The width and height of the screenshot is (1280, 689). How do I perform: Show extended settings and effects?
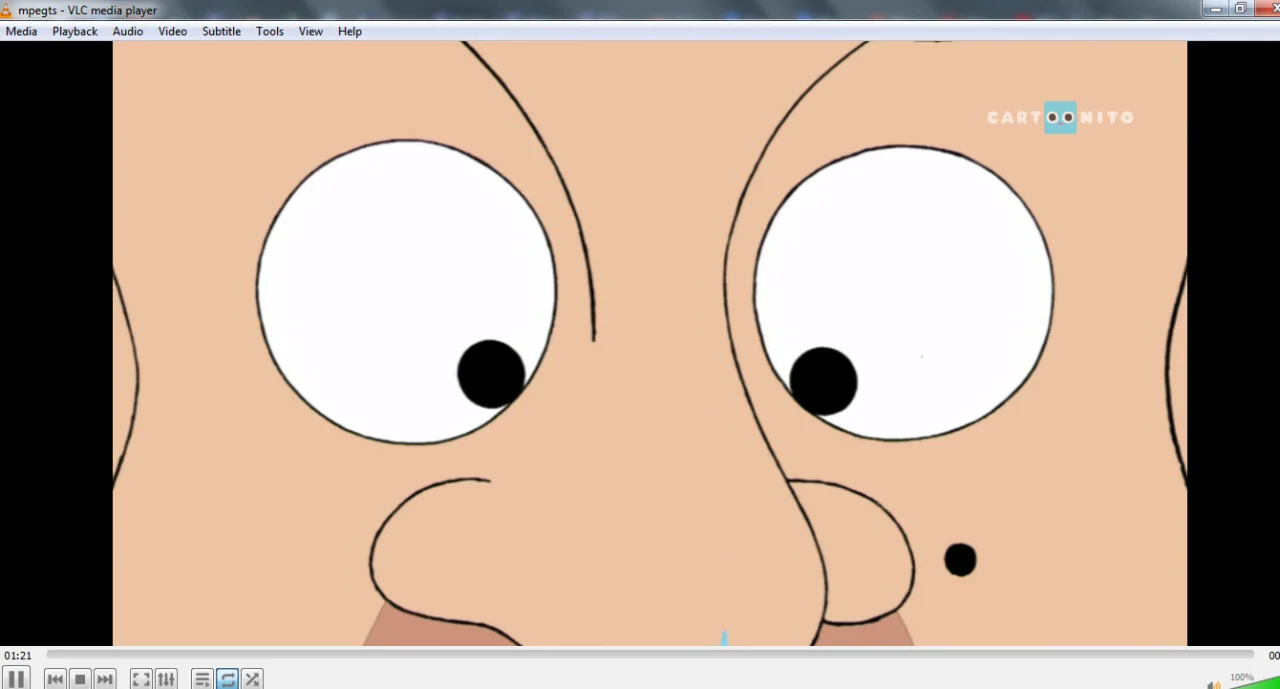pos(166,679)
